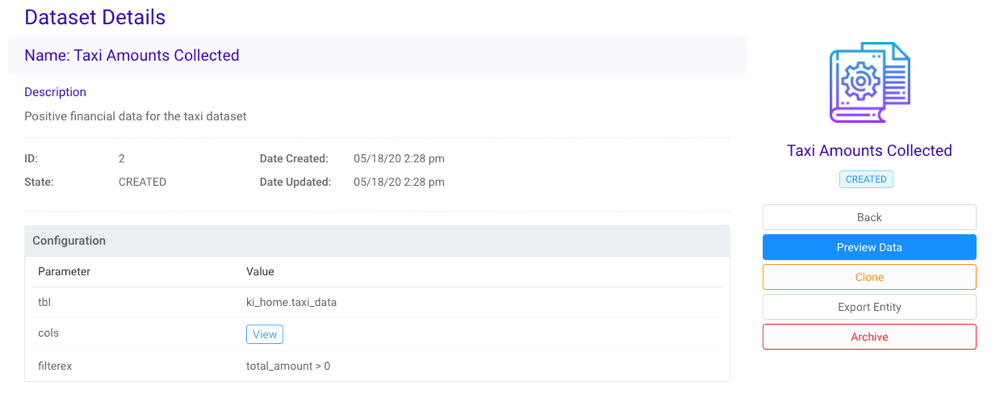Clone the Taxi Amounts Collected dataset
Viewport: 1000px width, 407px height.
pos(869,277)
